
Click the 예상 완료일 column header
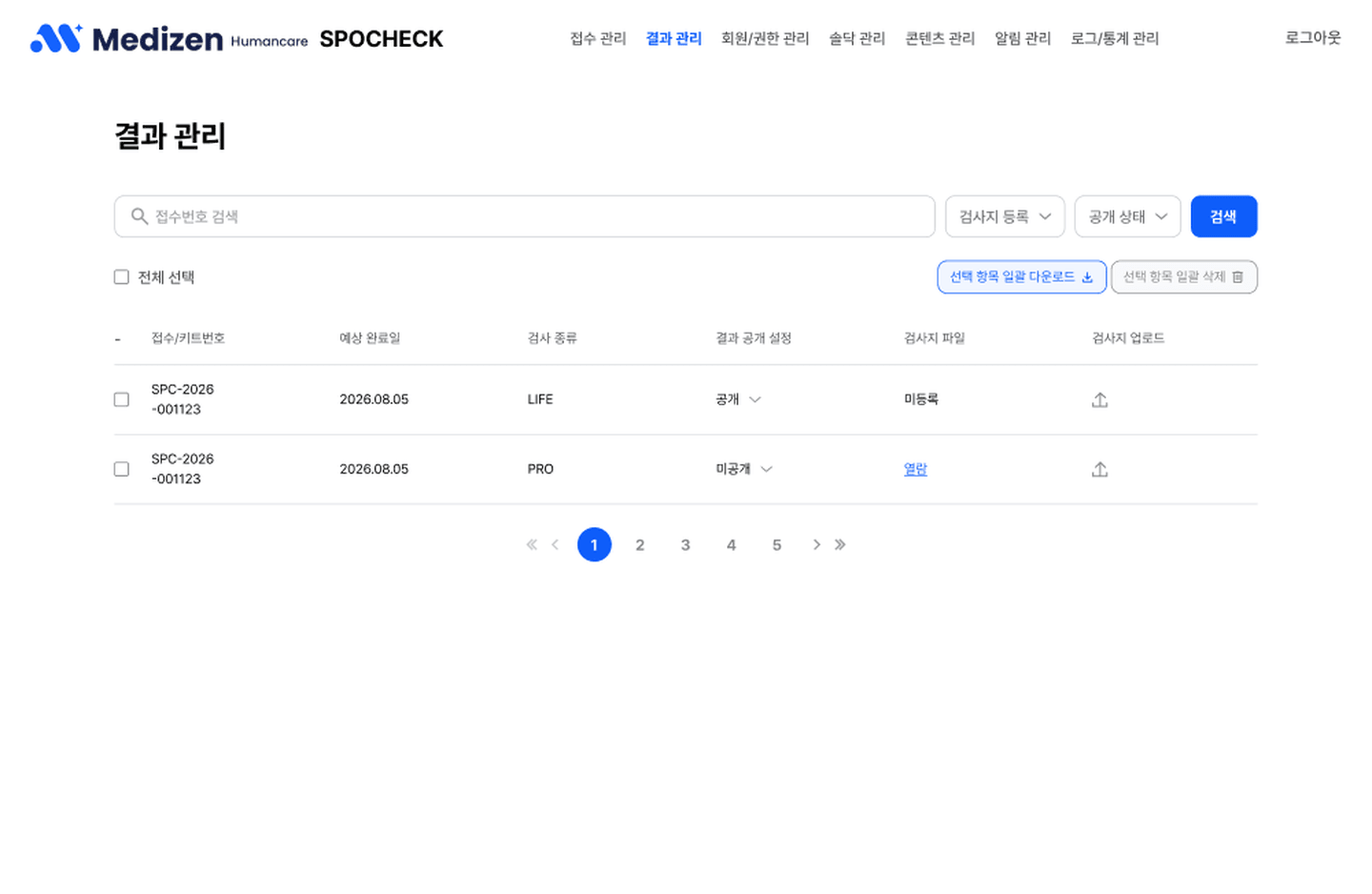tap(370, 338)
